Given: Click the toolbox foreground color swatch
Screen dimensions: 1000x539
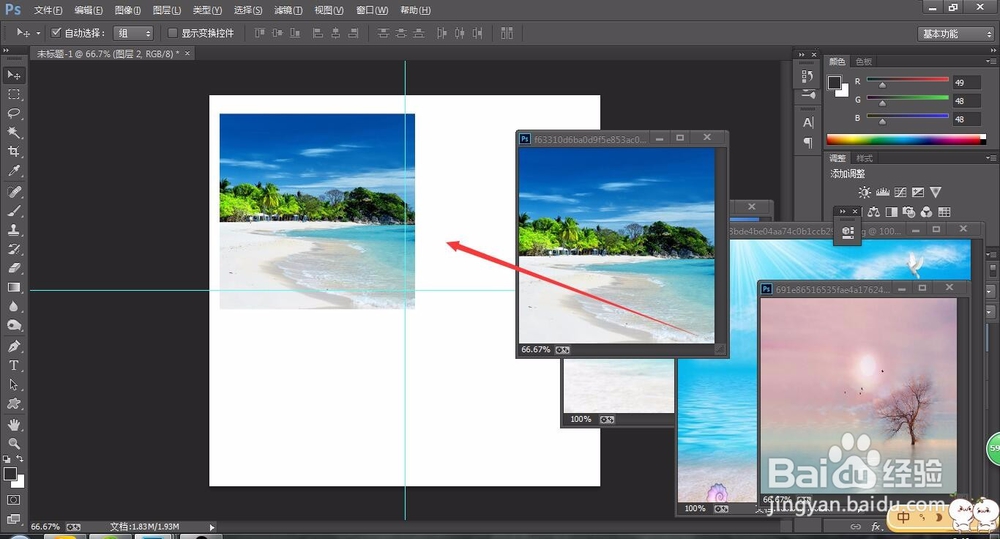Looking at the screenshot, I should point(10,474).
